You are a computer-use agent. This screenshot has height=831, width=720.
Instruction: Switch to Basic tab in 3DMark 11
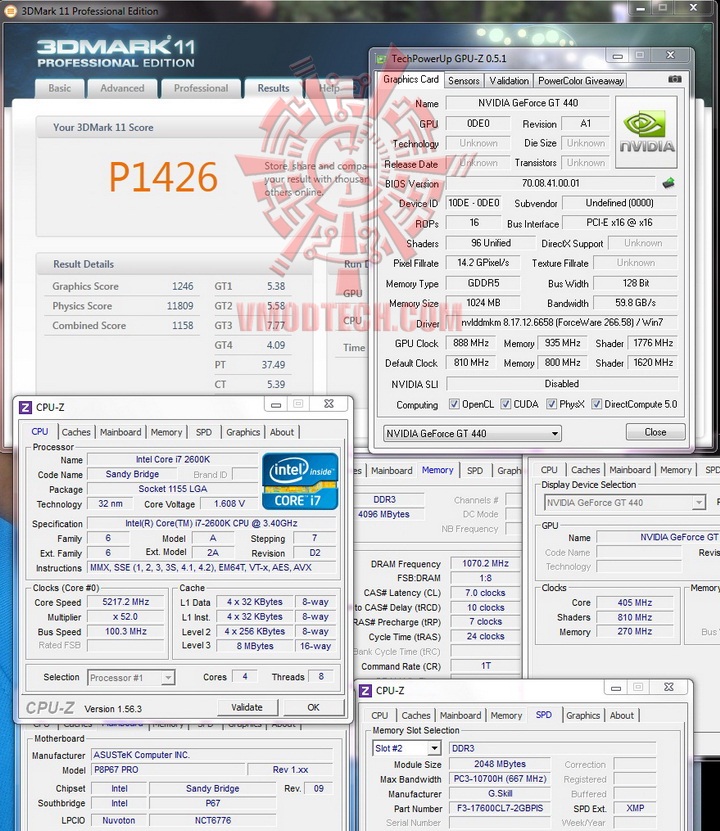(60, 89)
